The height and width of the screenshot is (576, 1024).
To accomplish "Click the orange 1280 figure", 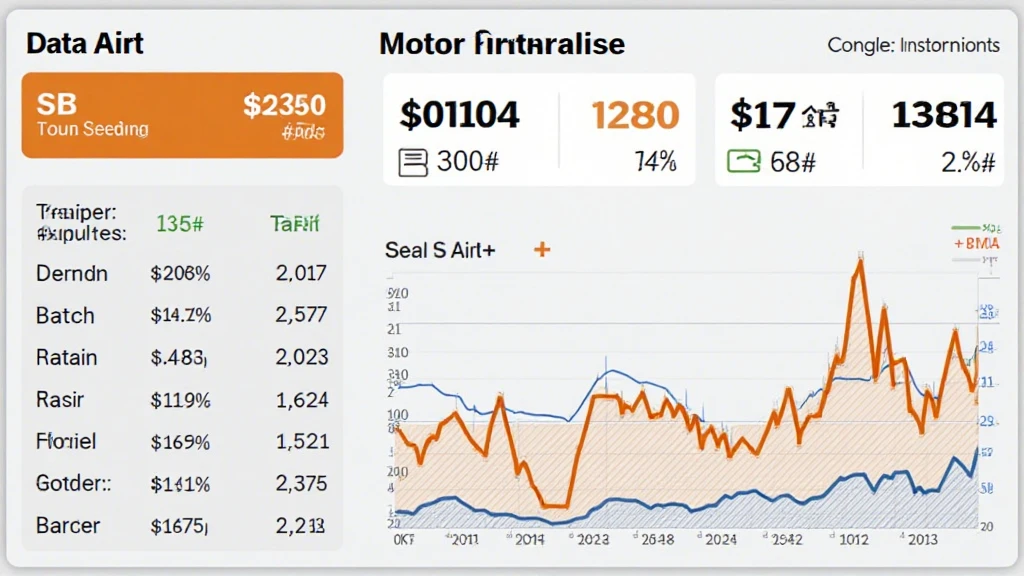I will tap(634, 115).
